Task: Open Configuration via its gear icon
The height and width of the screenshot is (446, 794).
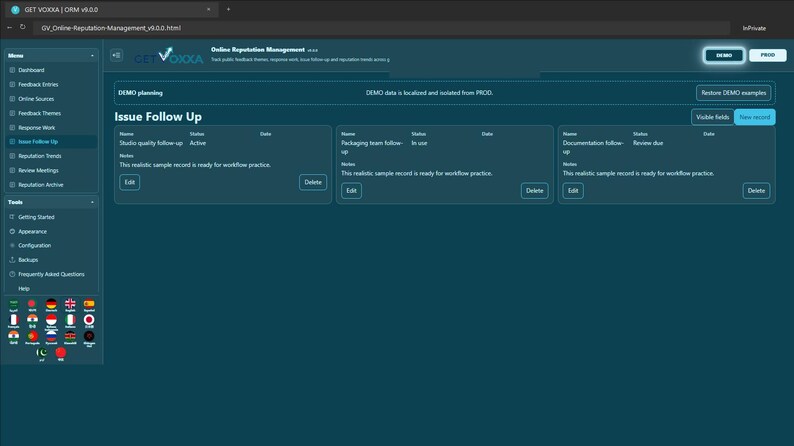Action: (12, 246)
